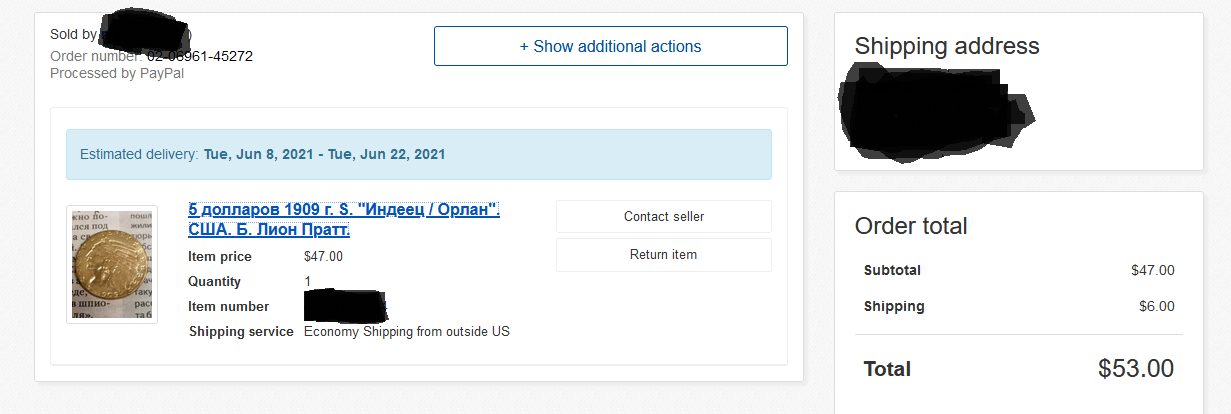Click the Estimated delivery date banner

pos(418,154)
